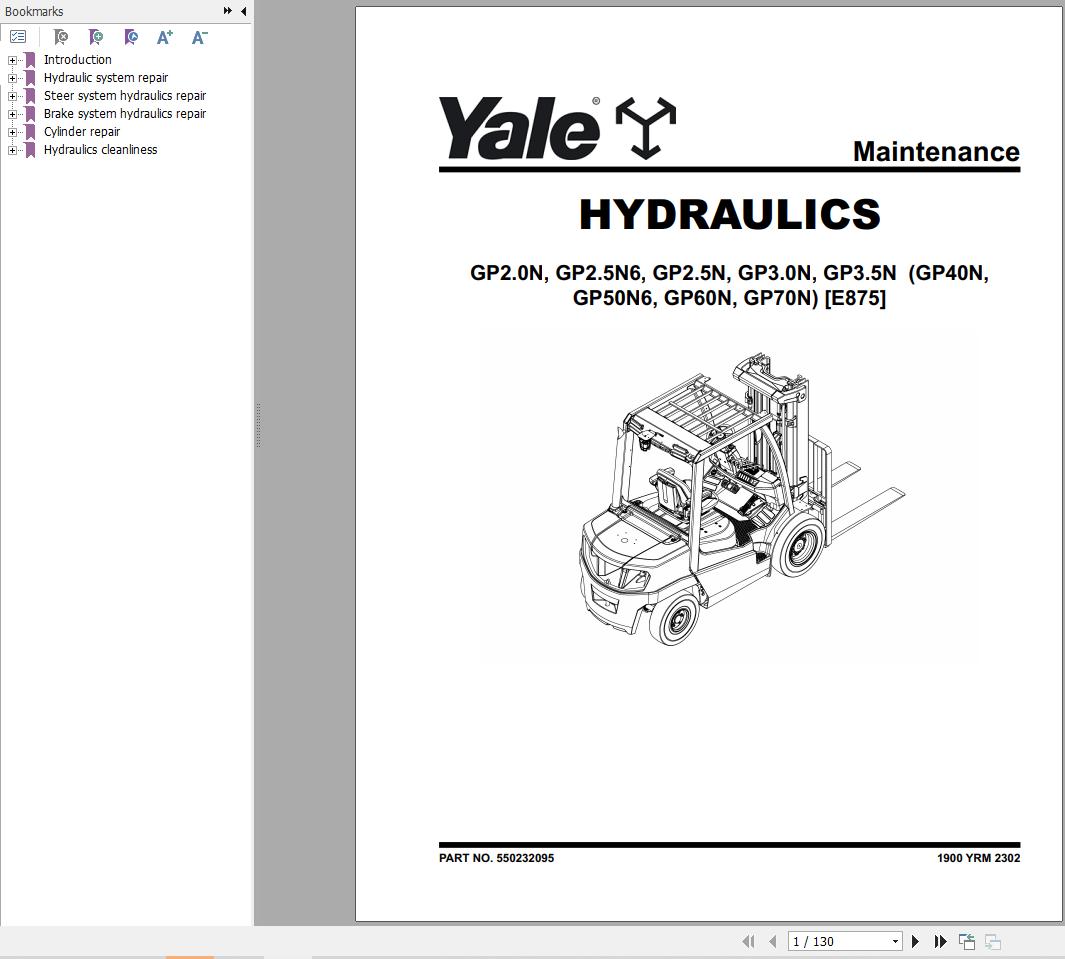Viewport: 1065px width, 959px height.
Task: Select the Cylinder repair bookmark
Action: (x=82, y=132)
